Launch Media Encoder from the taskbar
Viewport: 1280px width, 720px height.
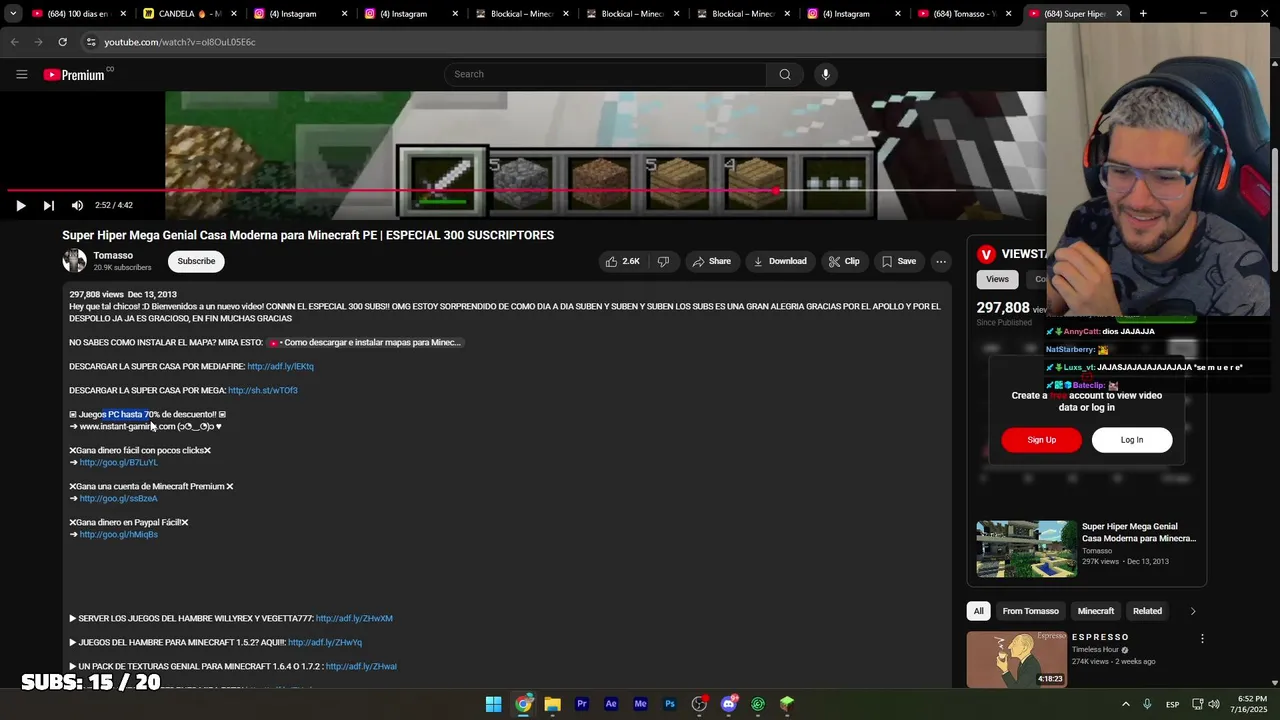(640, 704)
